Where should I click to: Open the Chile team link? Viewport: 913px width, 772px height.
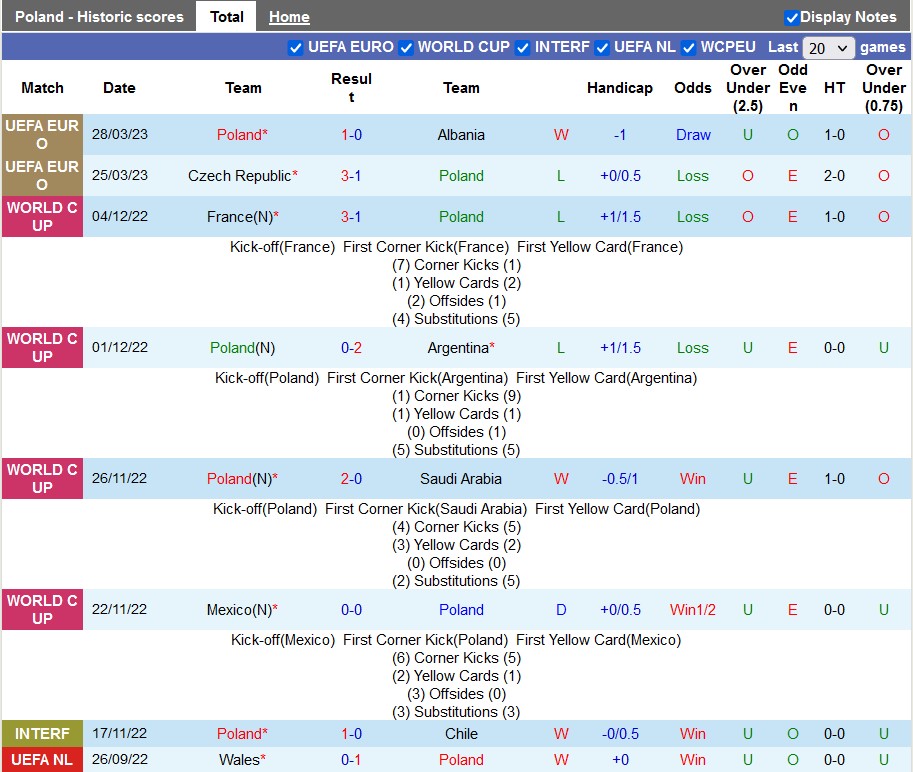tap(461, 734)
